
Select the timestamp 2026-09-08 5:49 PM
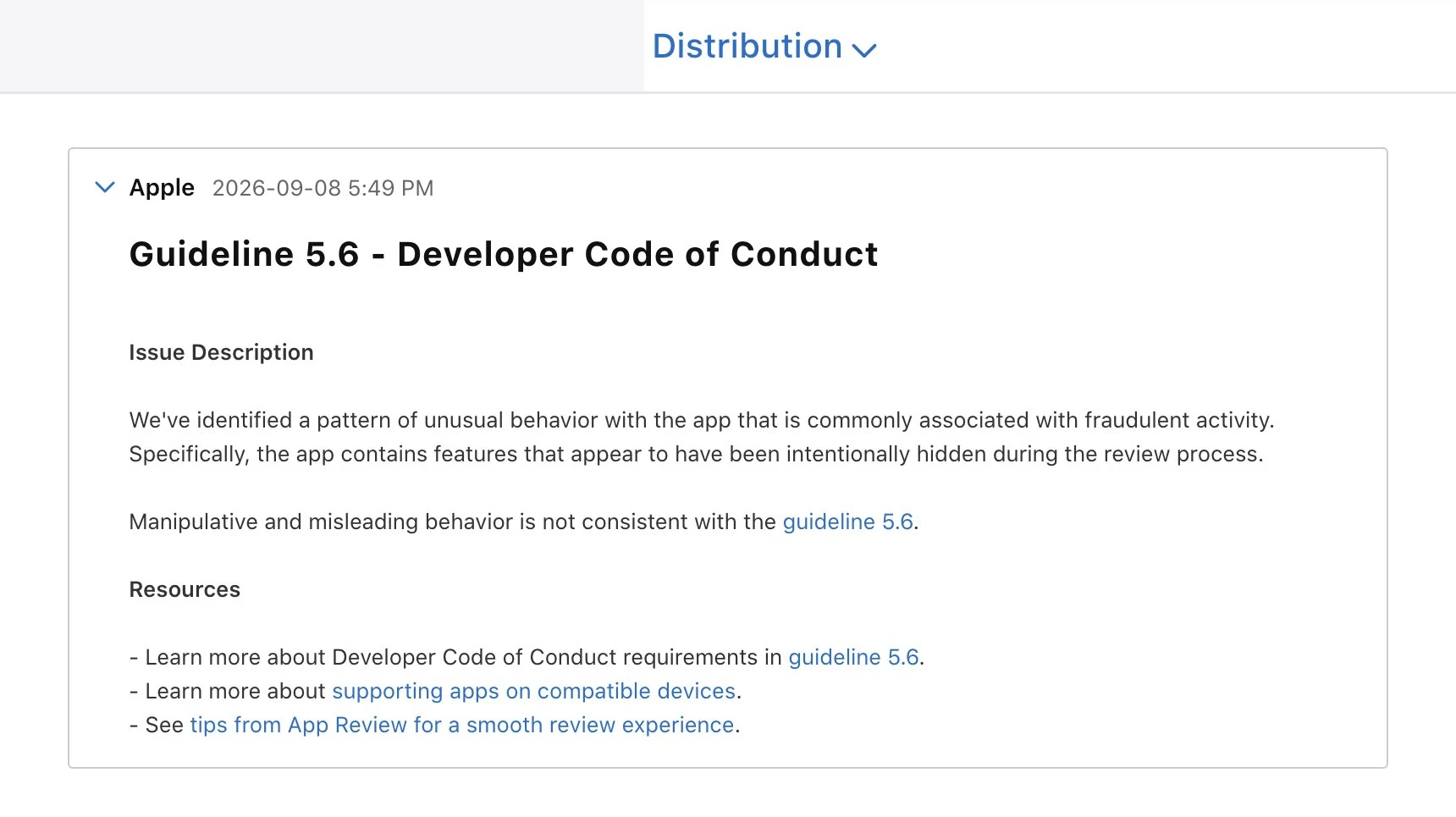pos(323,188)
